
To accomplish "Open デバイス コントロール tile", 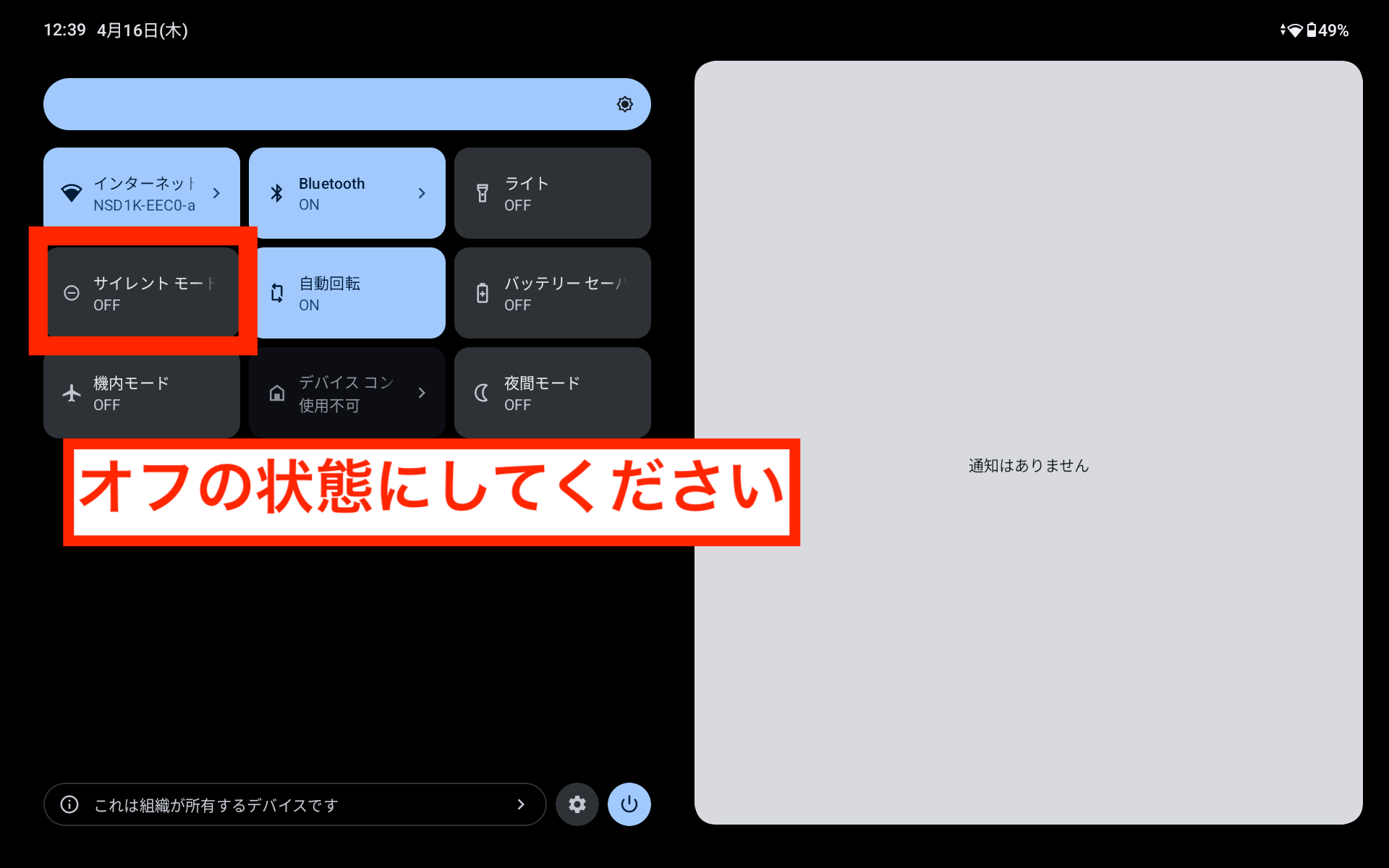I will tap(347, 393).
